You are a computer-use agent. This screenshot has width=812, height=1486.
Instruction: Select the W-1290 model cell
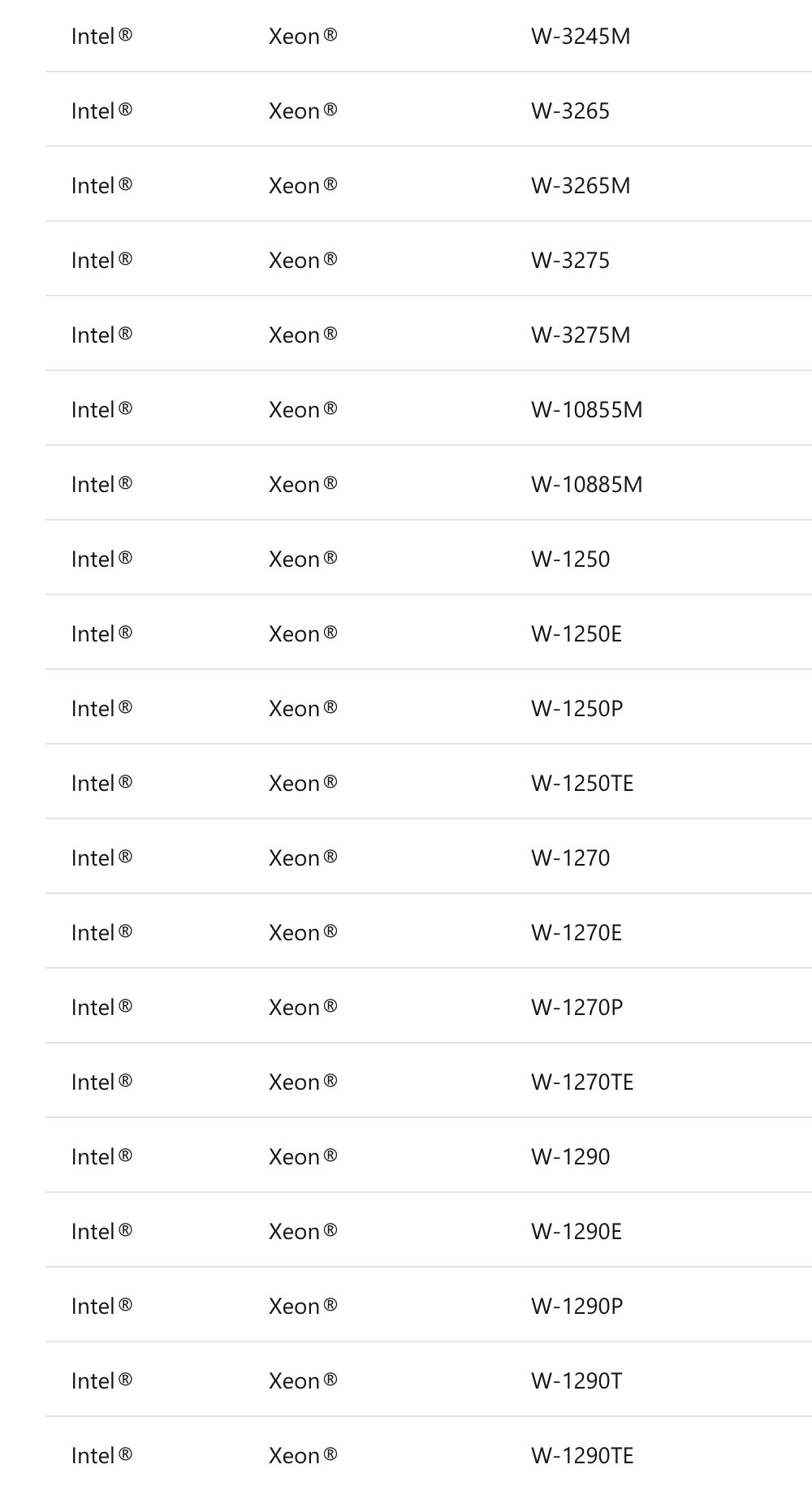click(570, 1157)
